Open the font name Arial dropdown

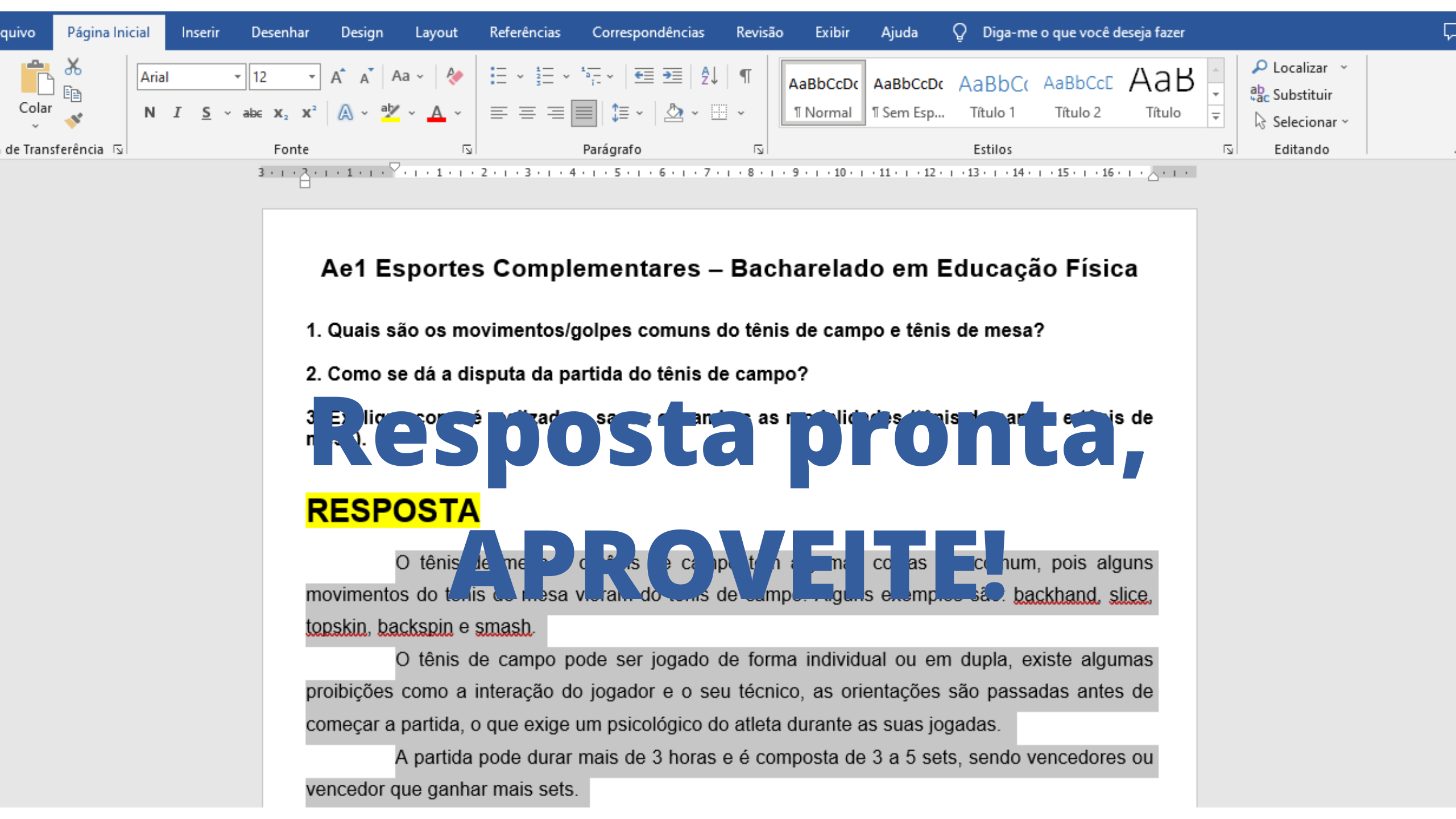pos(238,77)
